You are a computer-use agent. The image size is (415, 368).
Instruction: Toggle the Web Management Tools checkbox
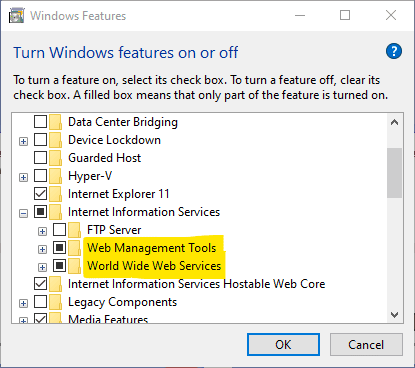point(60,248)
